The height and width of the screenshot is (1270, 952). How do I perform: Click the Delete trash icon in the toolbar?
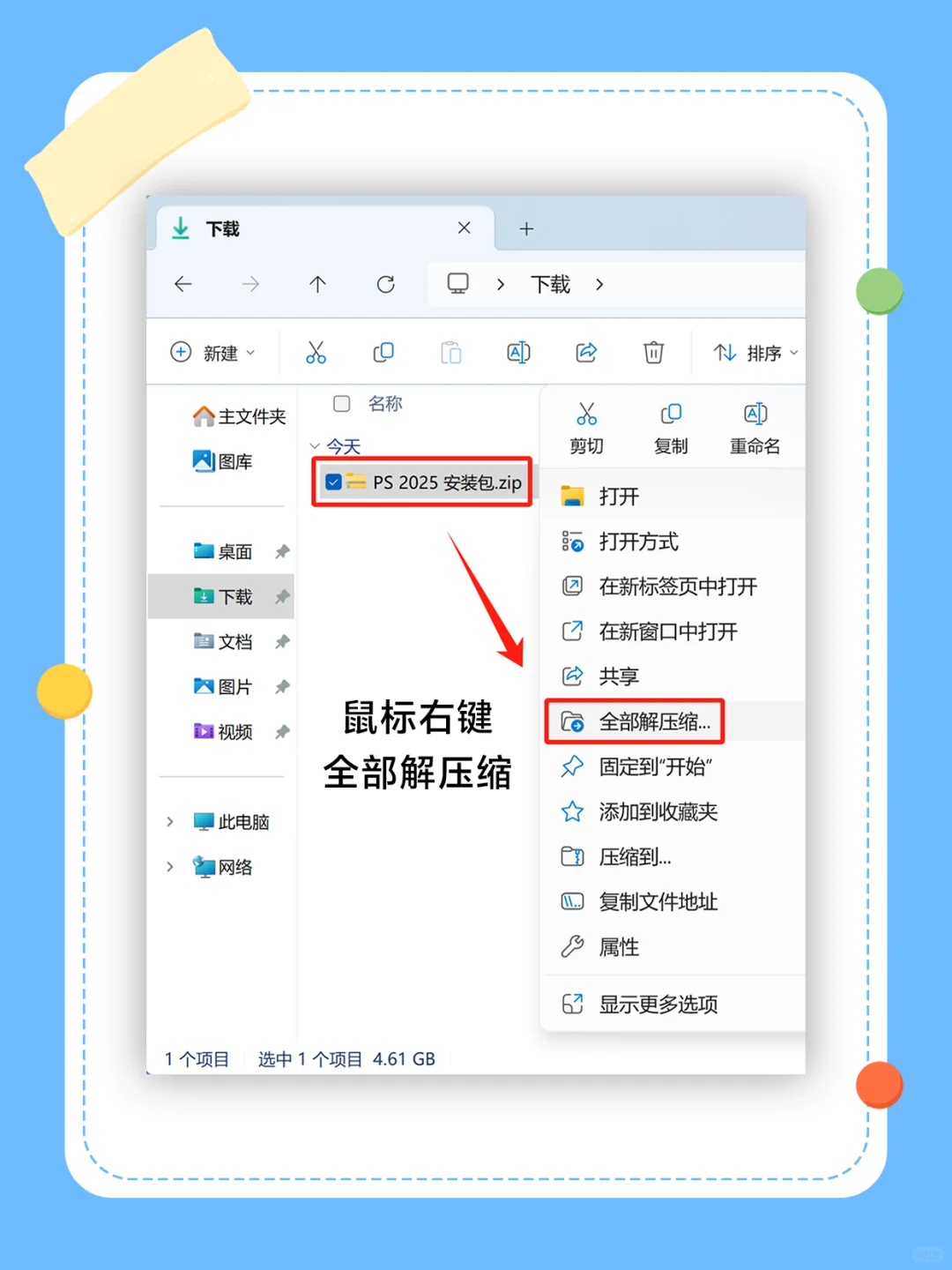pyautogui.click(x=653, y=352)
